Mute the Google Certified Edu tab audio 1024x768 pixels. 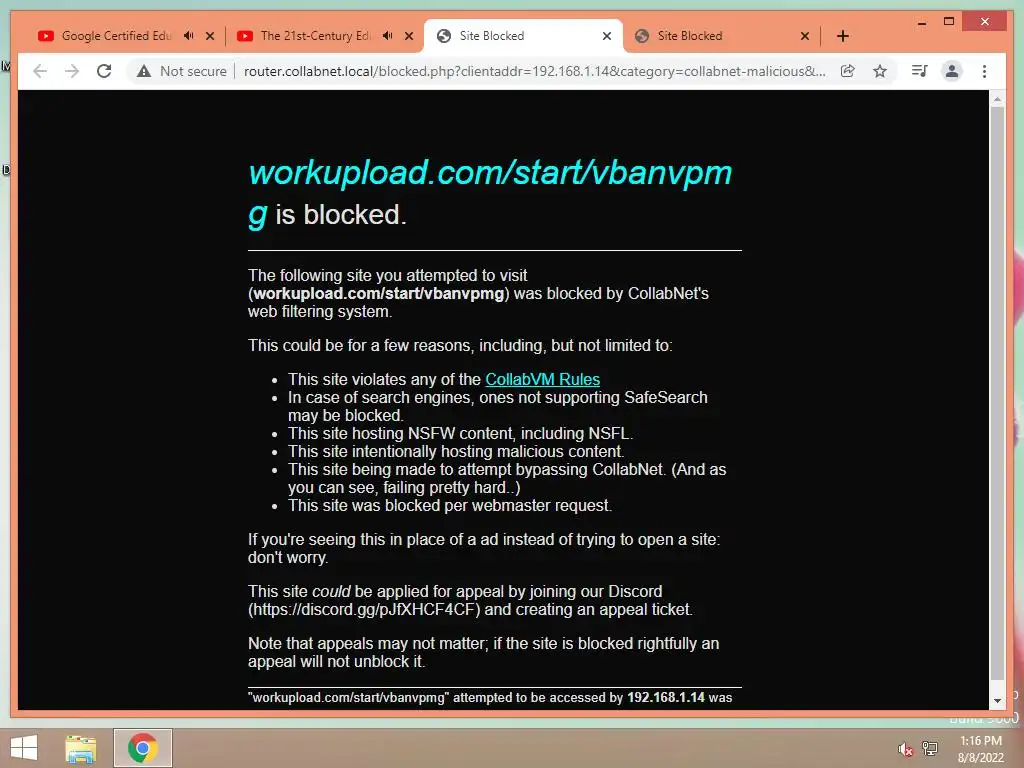pyautogui.click(x=189, y=36)
